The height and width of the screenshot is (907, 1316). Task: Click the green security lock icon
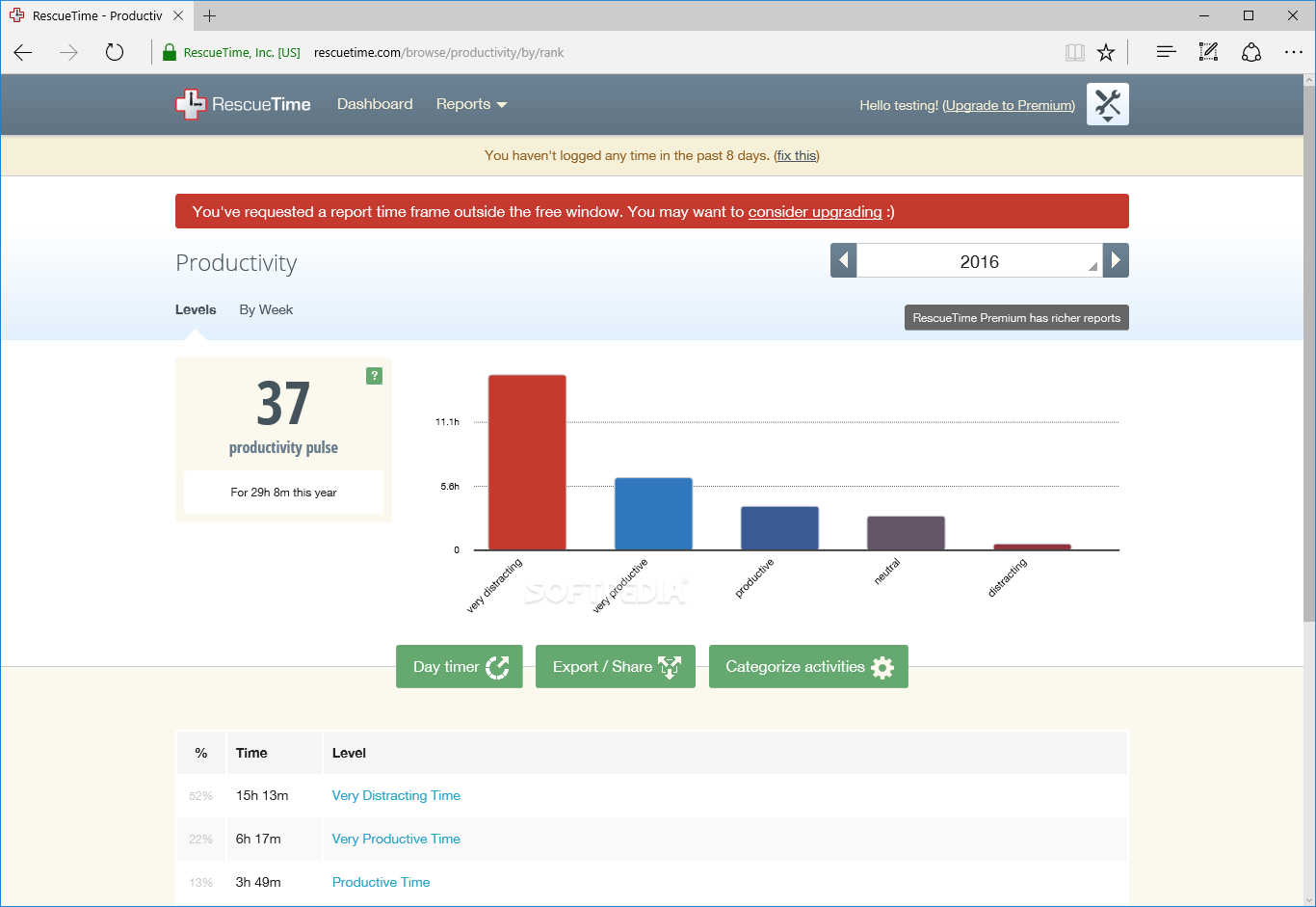170,52
